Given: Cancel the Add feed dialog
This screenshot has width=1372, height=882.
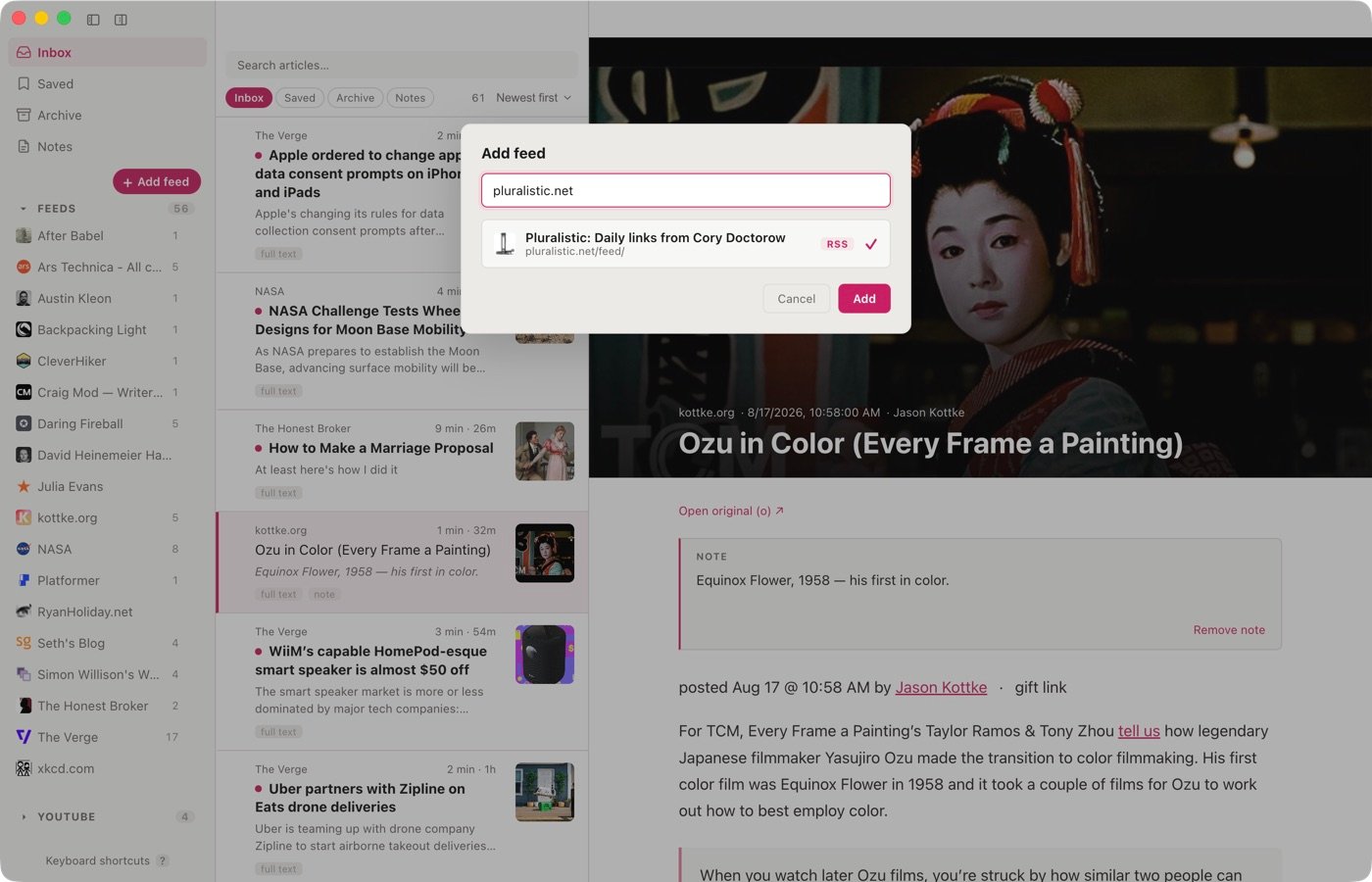Looking at the screenshot, I should pos(796,299).
